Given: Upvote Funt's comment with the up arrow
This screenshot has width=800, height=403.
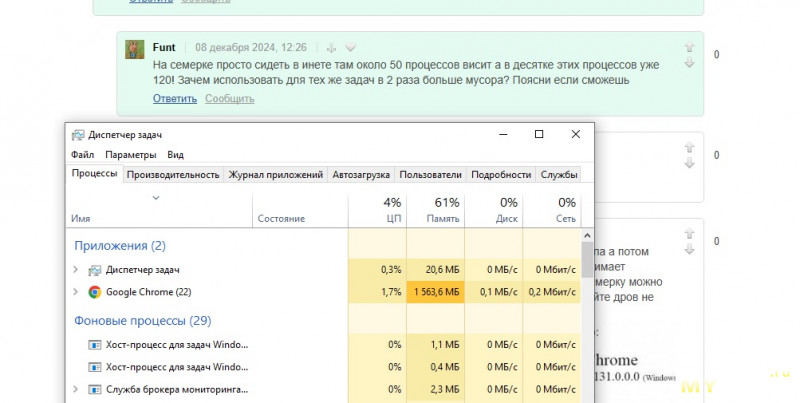Looking at the screenshot, I should tap(689, 47).
